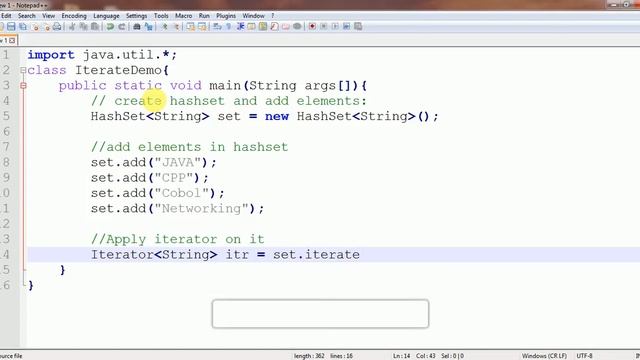Click the Playback macro icon

(x=335, y=27)
